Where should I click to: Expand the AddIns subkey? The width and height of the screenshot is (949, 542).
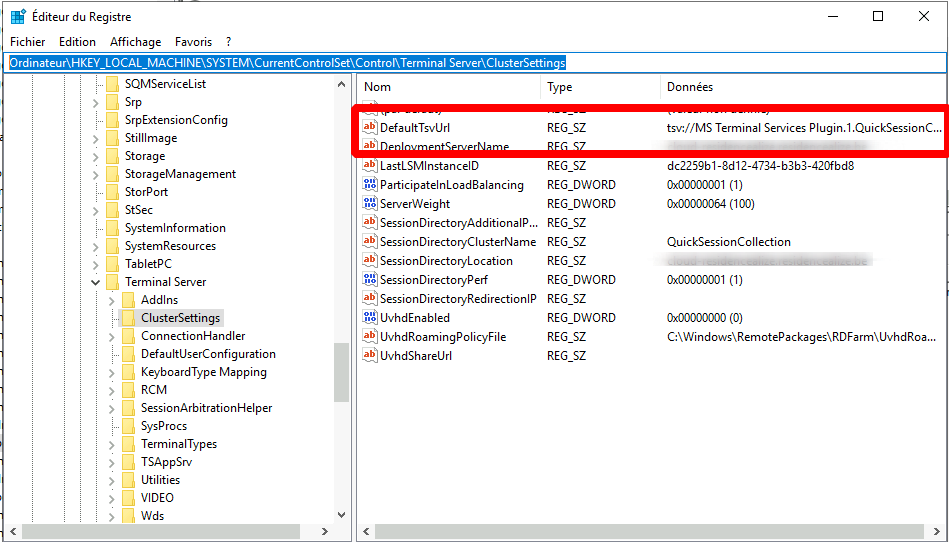112,300
